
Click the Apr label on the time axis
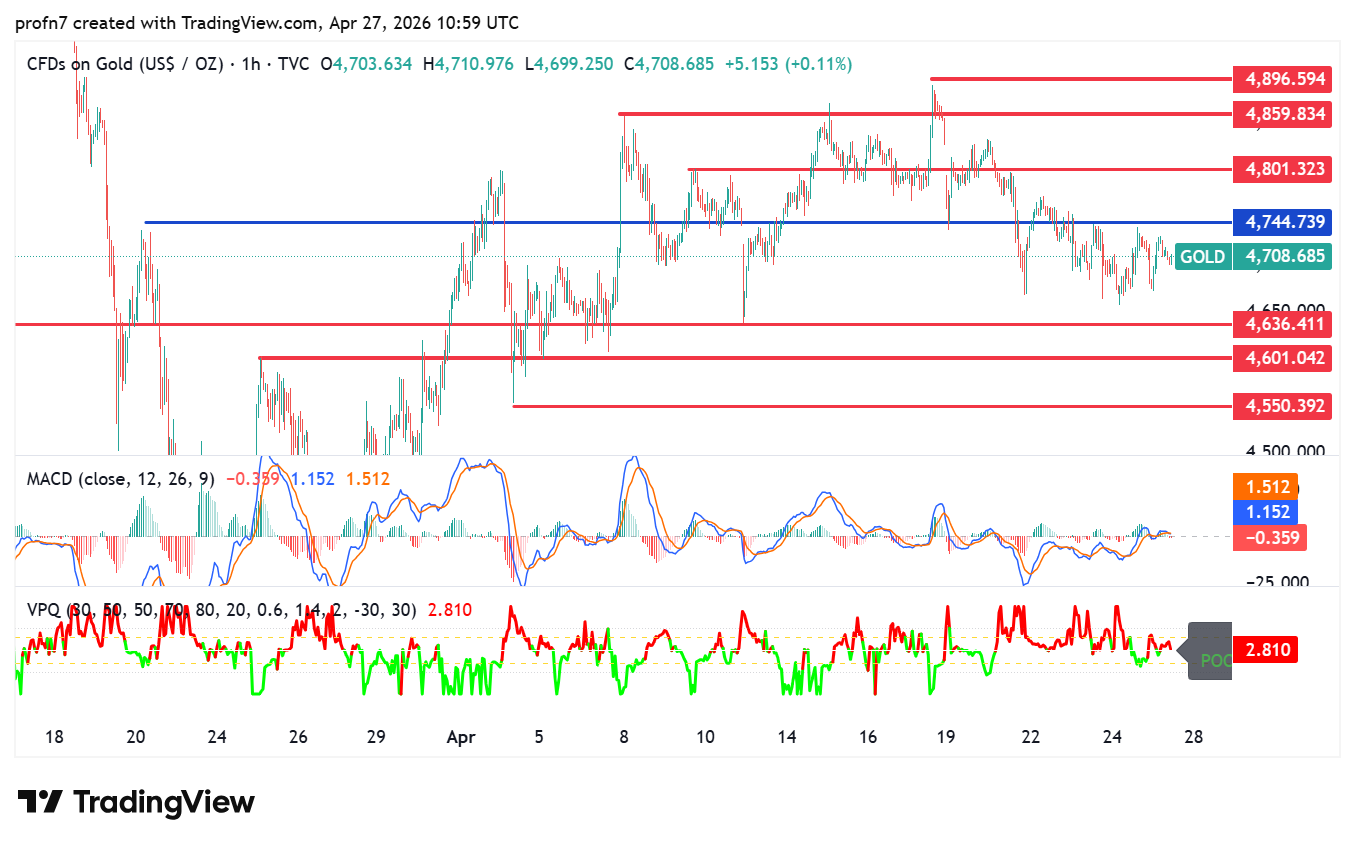pyautogui.click(x=460, y=737)
